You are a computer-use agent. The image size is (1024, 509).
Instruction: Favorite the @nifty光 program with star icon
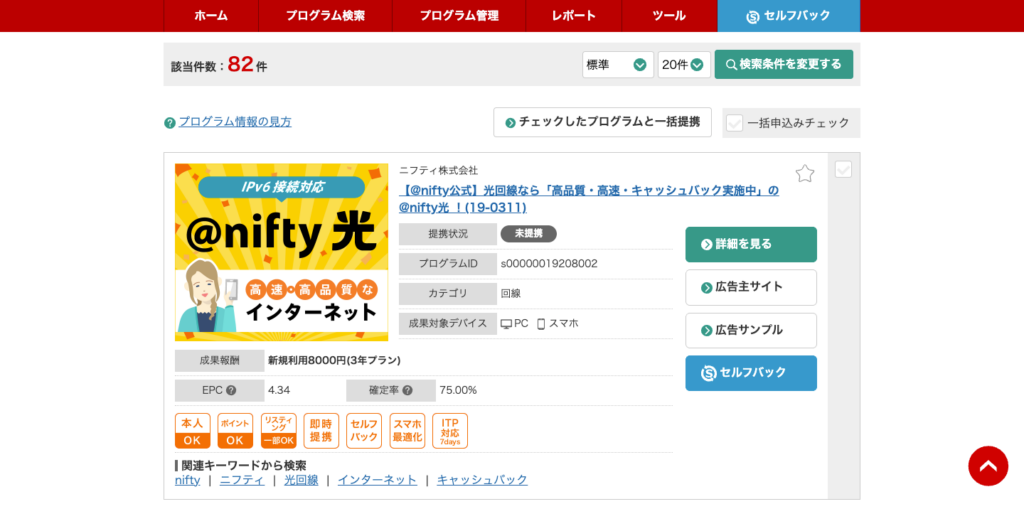(805, 173)
